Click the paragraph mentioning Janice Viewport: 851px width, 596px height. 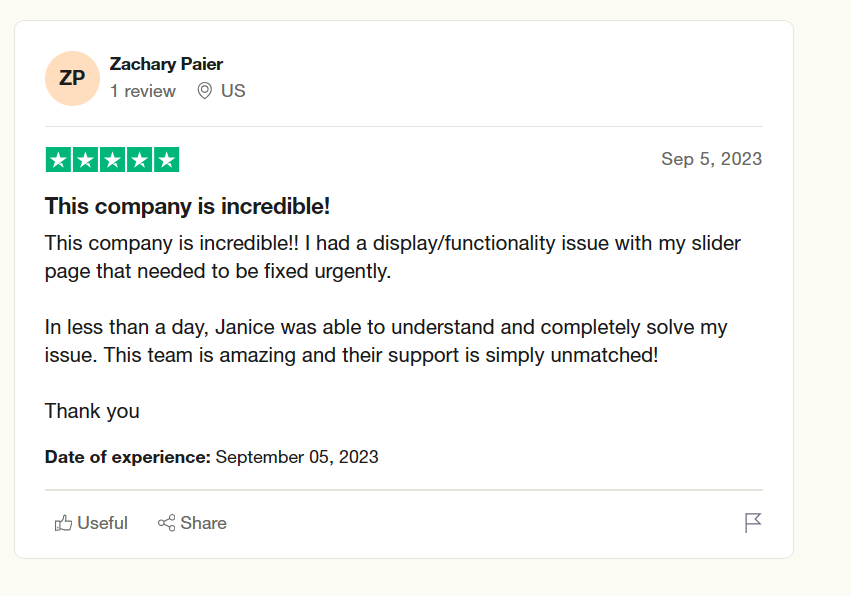click(386, 341)
